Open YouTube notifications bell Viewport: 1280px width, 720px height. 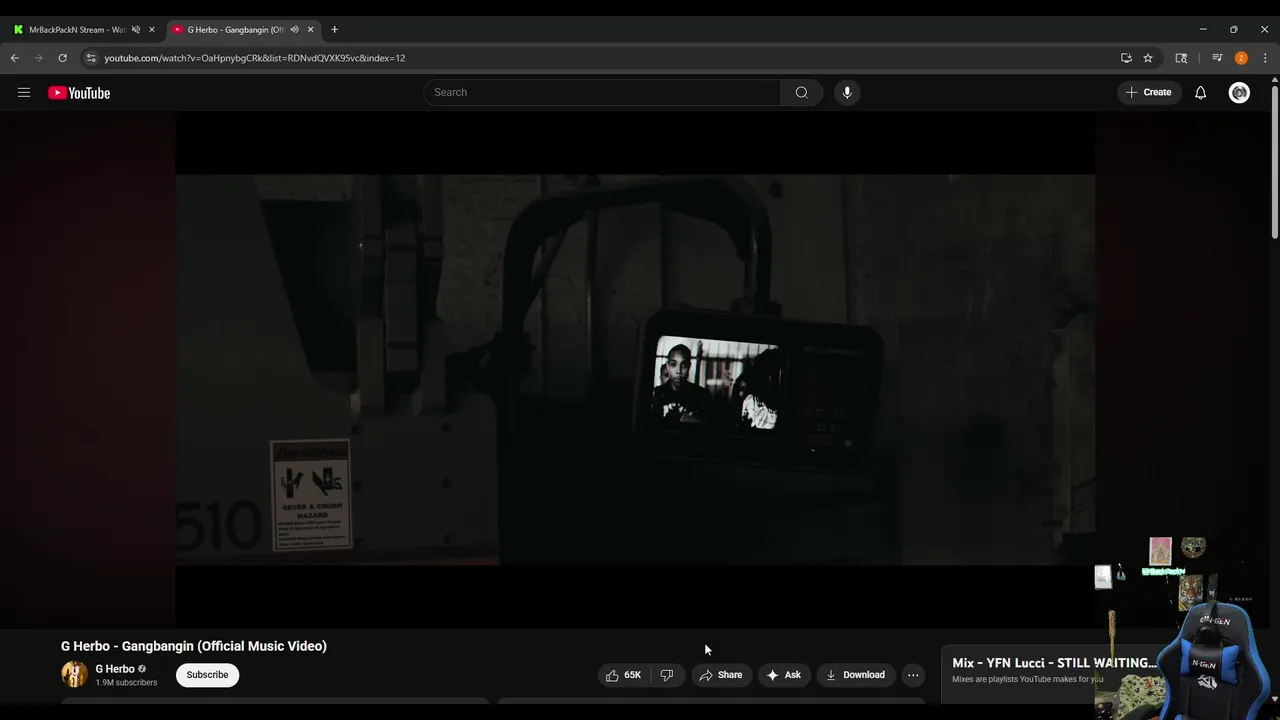click(x=1200, y=93)
